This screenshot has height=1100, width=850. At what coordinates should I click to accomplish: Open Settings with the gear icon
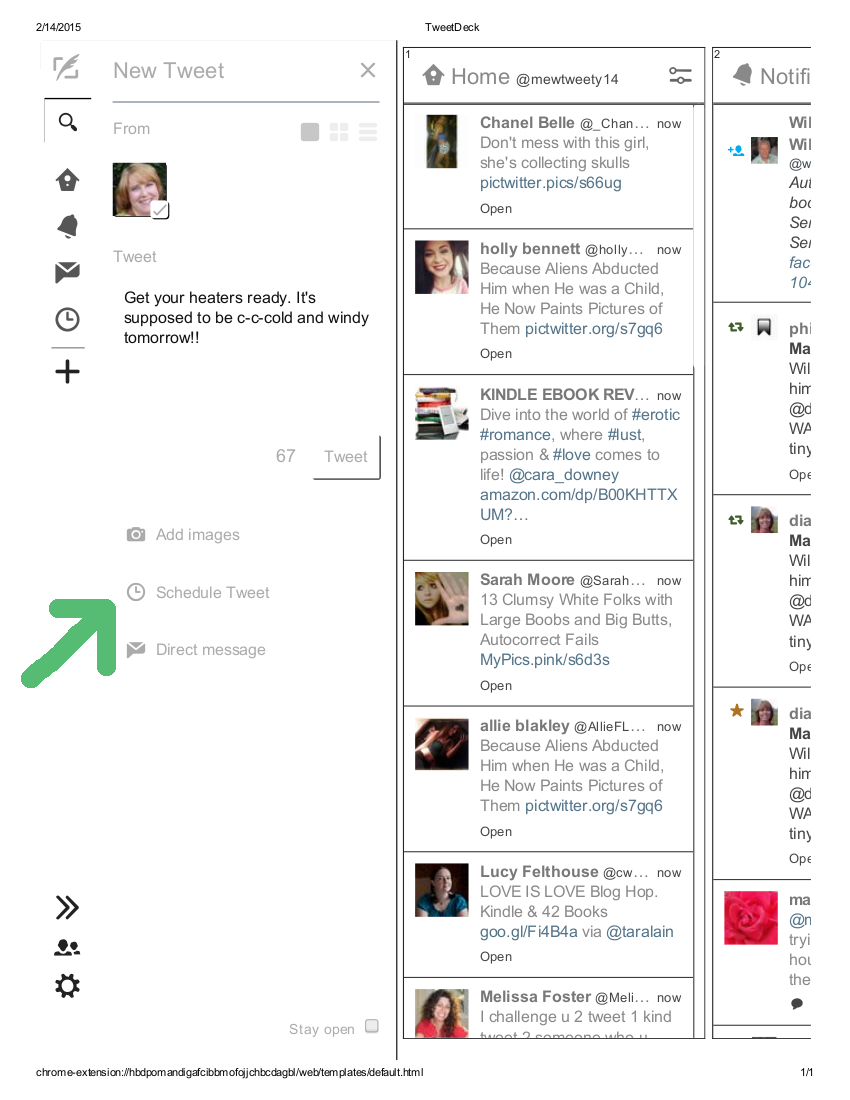(67, 986)
